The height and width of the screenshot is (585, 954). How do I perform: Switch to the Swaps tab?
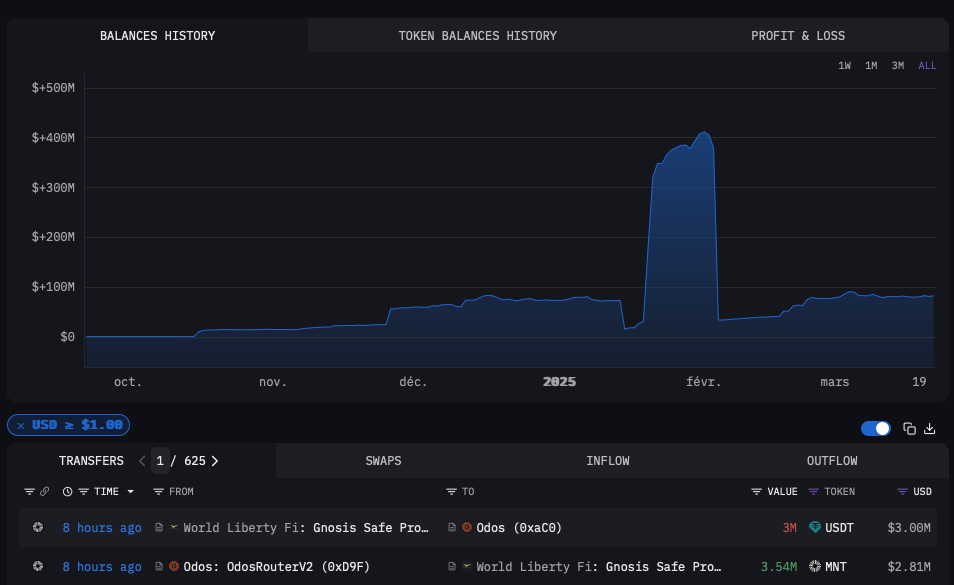(383, 461)
